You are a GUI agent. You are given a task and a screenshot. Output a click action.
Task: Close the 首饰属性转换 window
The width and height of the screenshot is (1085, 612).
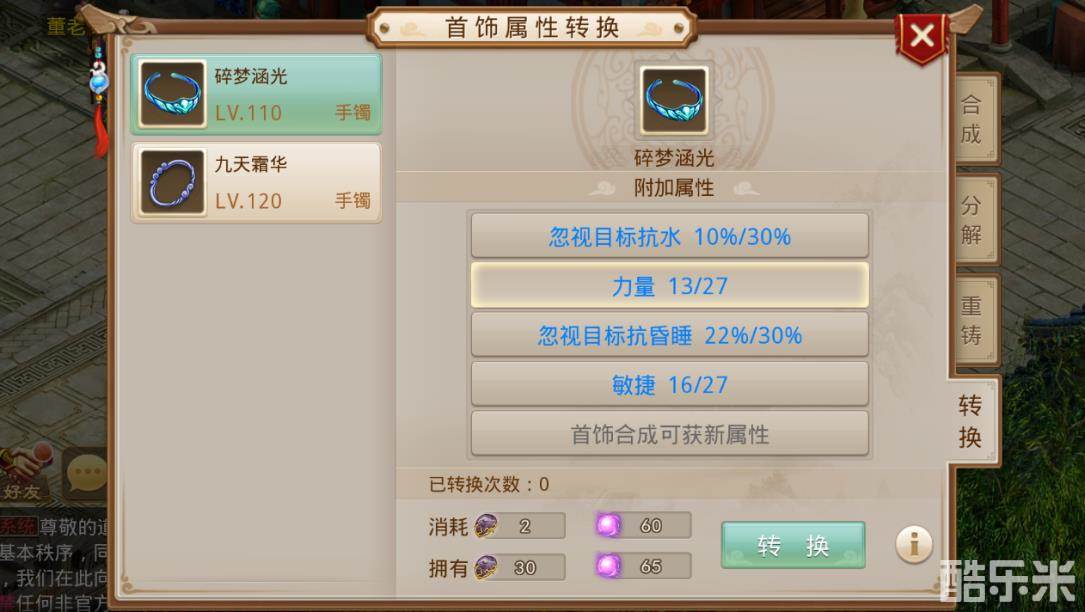pyautogui.click(x=922, y=36)
